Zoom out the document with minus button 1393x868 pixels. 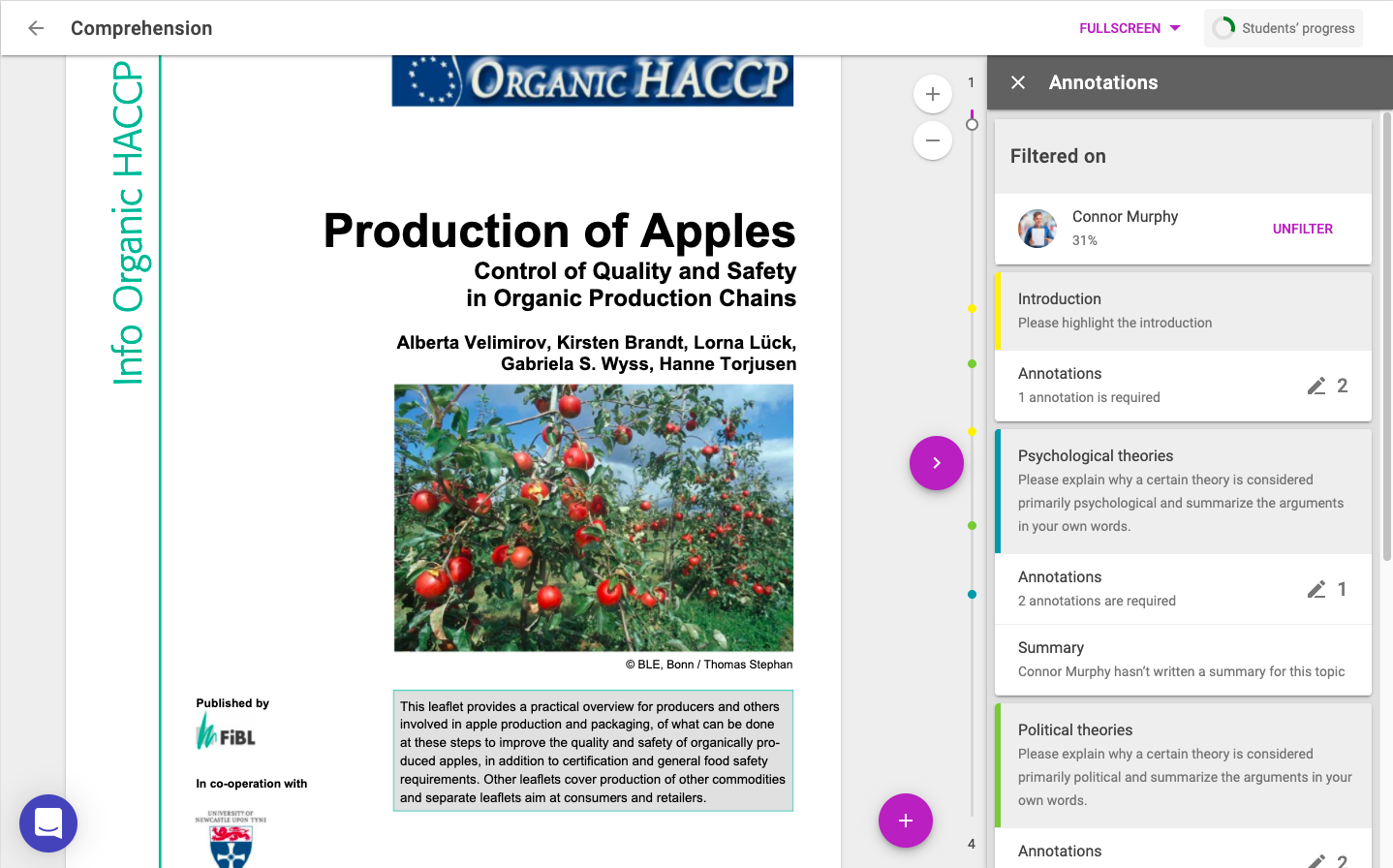click(x=933, y=140)
